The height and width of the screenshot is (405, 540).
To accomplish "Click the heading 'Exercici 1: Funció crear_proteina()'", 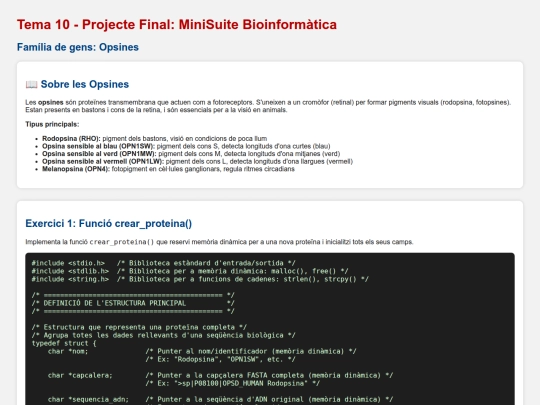I will tap(108, 224).
